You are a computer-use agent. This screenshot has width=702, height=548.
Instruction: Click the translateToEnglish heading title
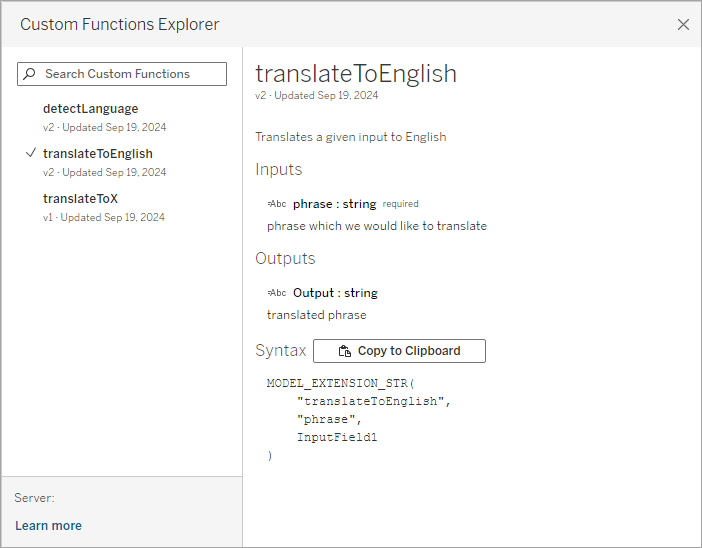click(356, 73)
